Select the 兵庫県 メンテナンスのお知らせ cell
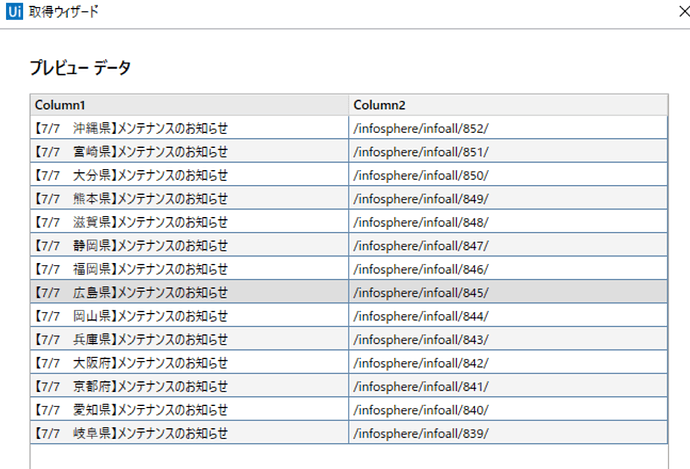The height and width of the screenshot is (469, 690). 190,339
